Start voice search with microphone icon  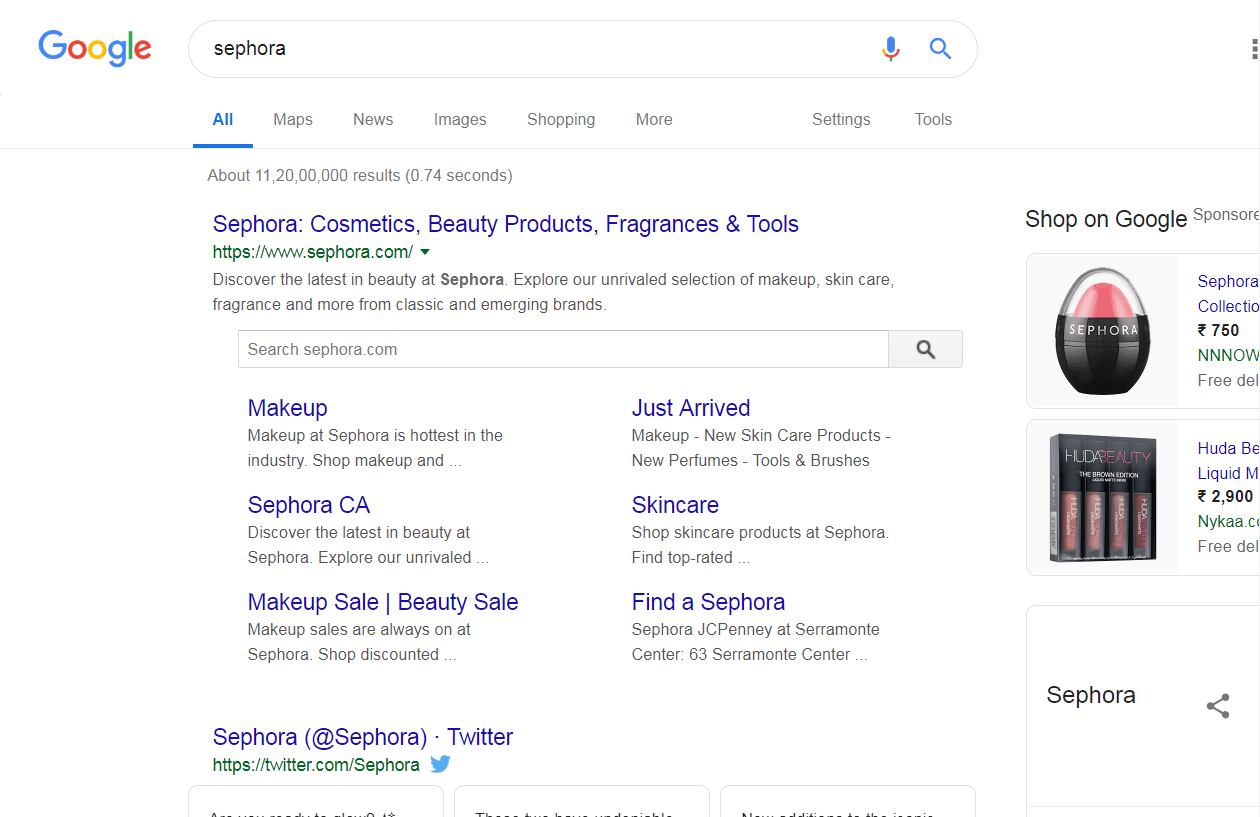tap(891, 48)
